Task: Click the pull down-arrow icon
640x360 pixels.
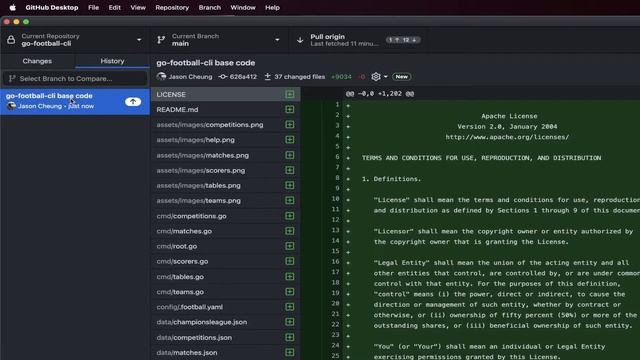Action: click(300, 40)
